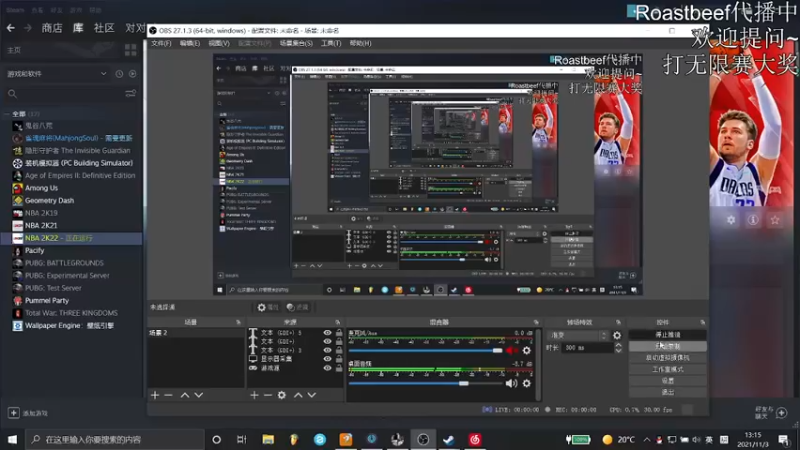Screen dimensions: 800x450
Task: Open Steam friends chat icon at bottom right
Action: [782, 413]
